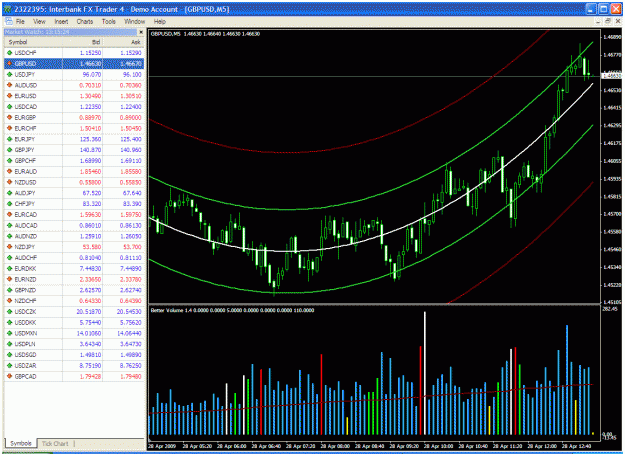Switch to the Symbols tab
Image resolution: width=625 pixels, height=454 pixels.
(21, 443)
